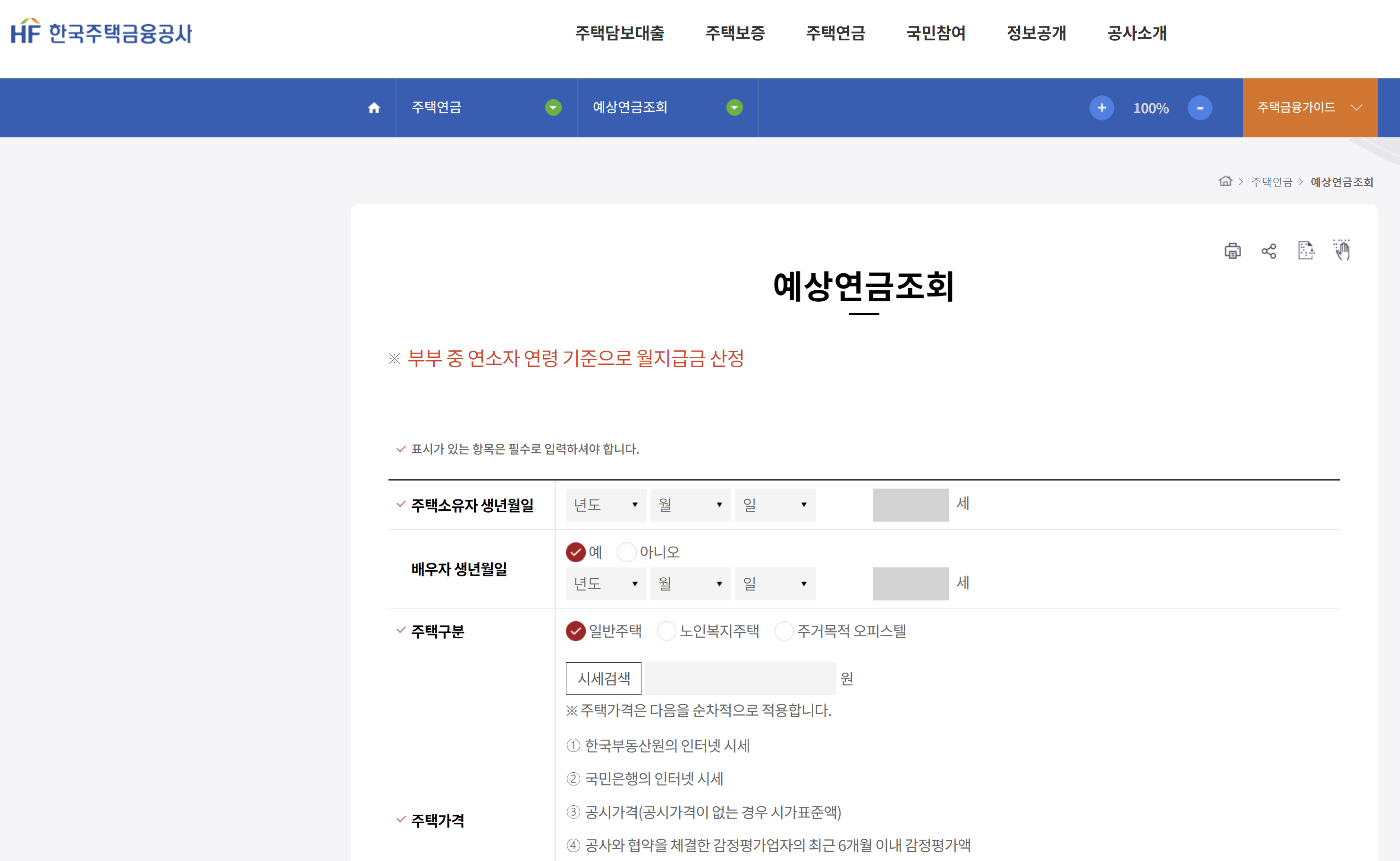Viewport: 1400px width, 861px height.
Task: Click the document download icon
Action: pos(1306,250)
